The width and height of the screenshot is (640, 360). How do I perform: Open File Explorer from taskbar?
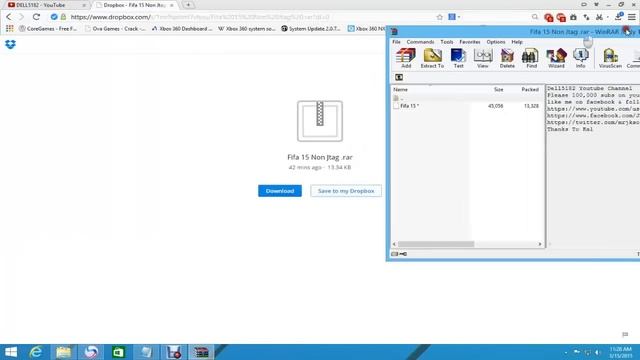[64, 352]
